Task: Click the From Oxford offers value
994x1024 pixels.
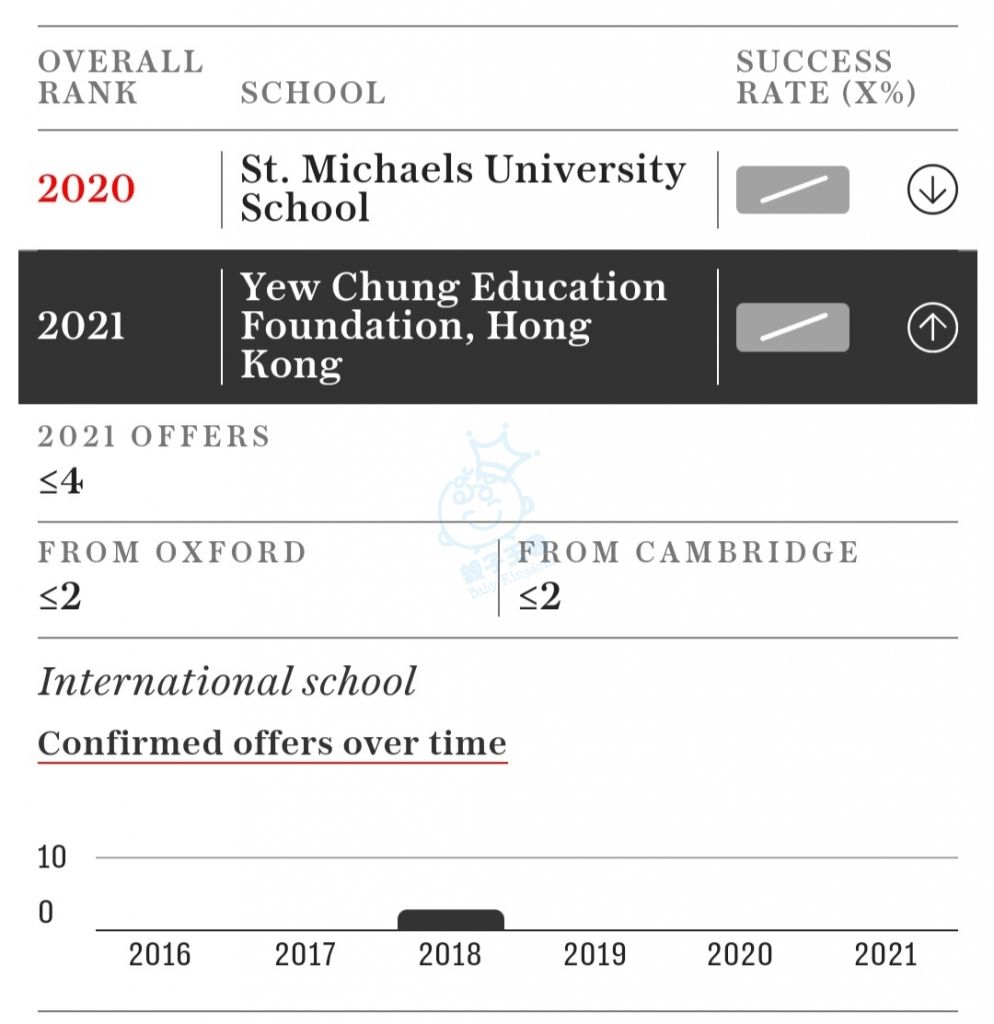Action: click(59, 596)
